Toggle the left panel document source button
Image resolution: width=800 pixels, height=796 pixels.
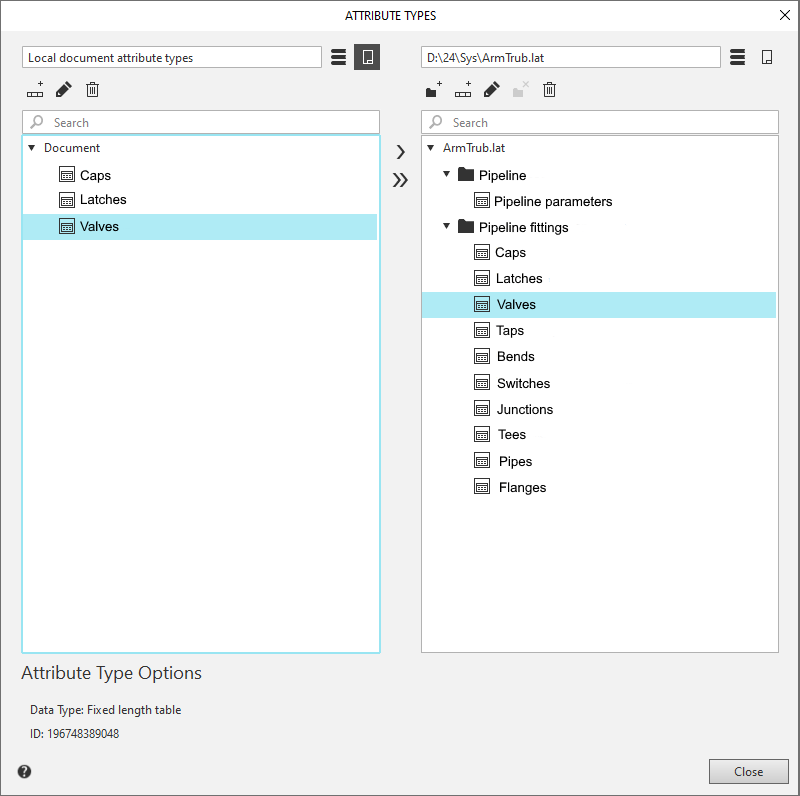367,57
